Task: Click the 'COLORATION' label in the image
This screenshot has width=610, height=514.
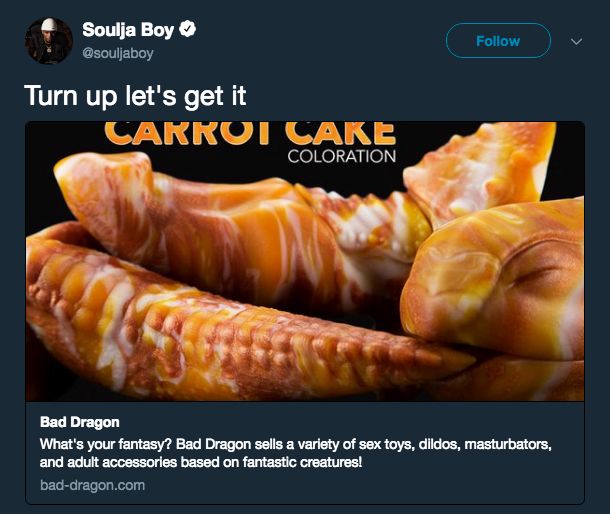Action: pyautogui.click(x=342, y=156)
